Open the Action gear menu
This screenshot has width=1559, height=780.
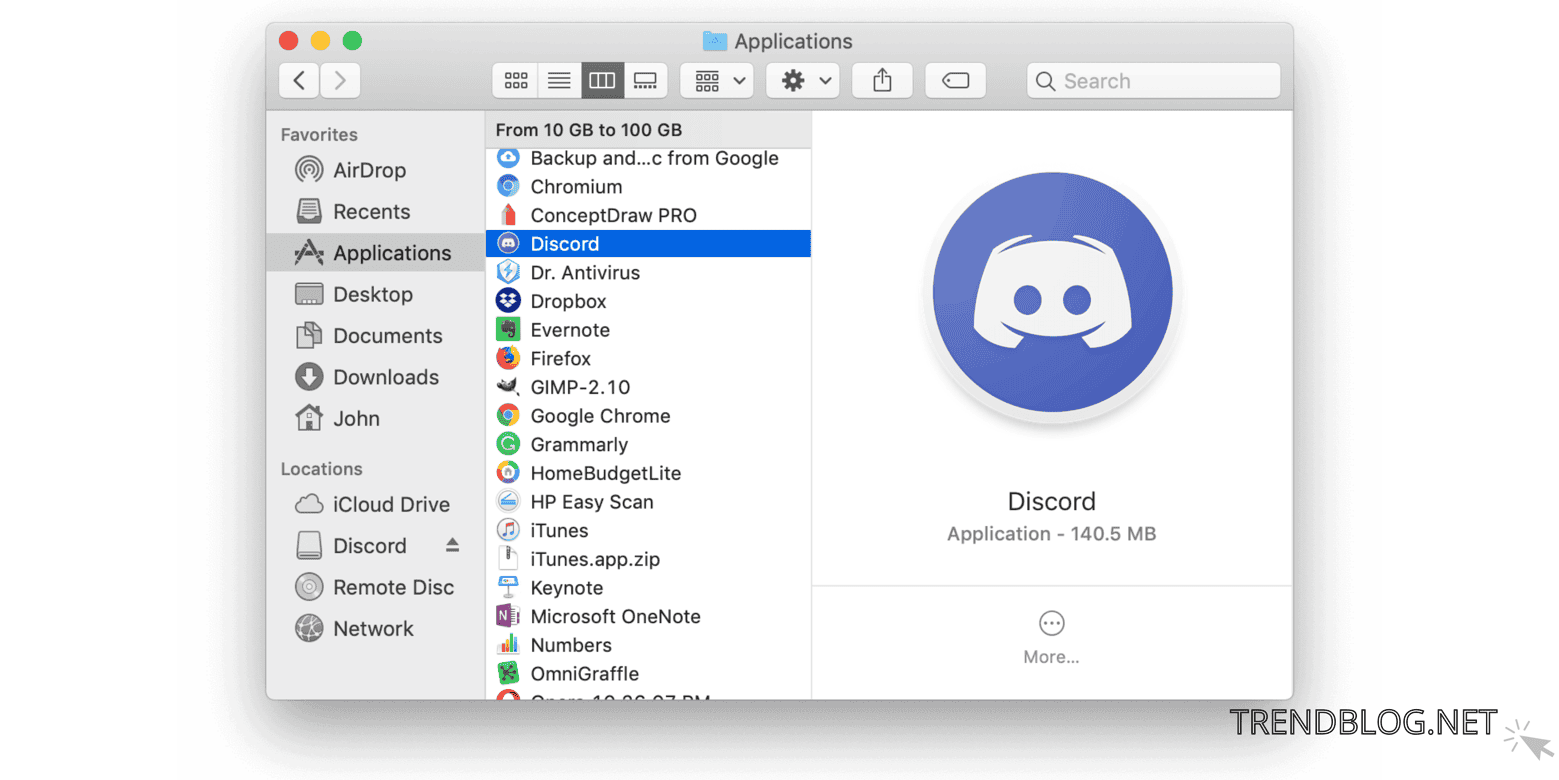(802, 80)
